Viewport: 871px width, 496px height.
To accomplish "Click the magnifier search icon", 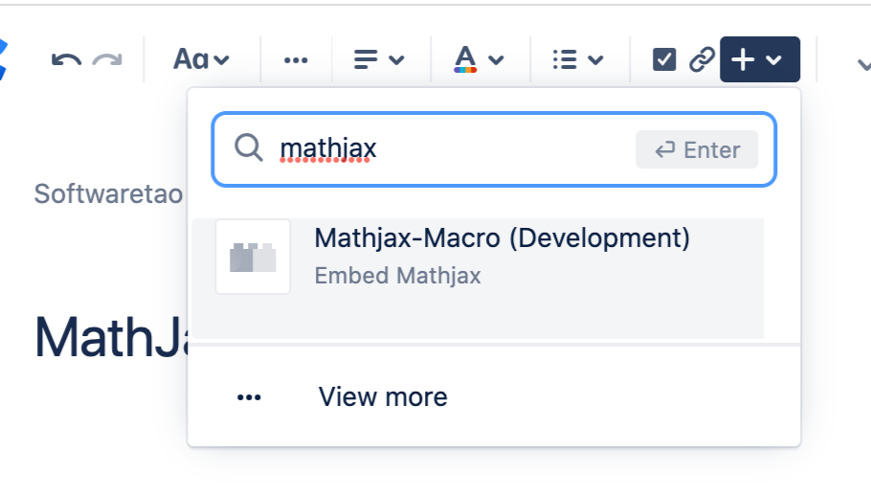I will (248, 149).
